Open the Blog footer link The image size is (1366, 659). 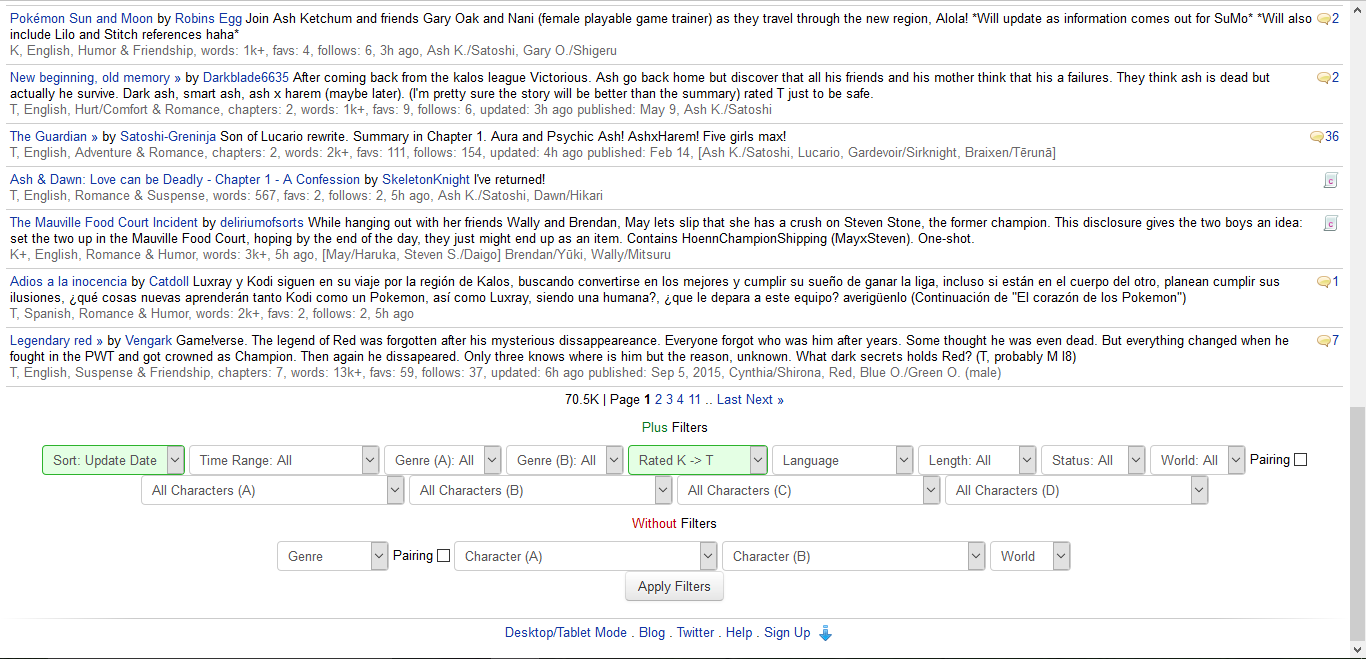(652, 633)
